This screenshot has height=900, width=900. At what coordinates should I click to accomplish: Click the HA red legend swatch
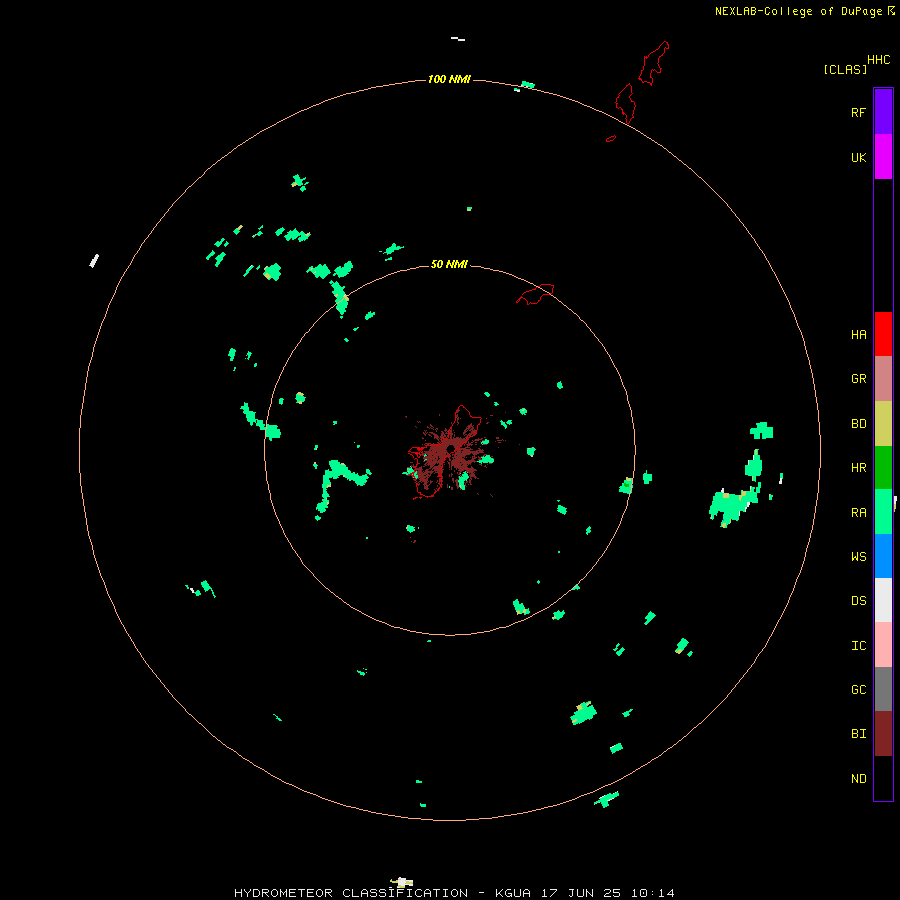883,334
